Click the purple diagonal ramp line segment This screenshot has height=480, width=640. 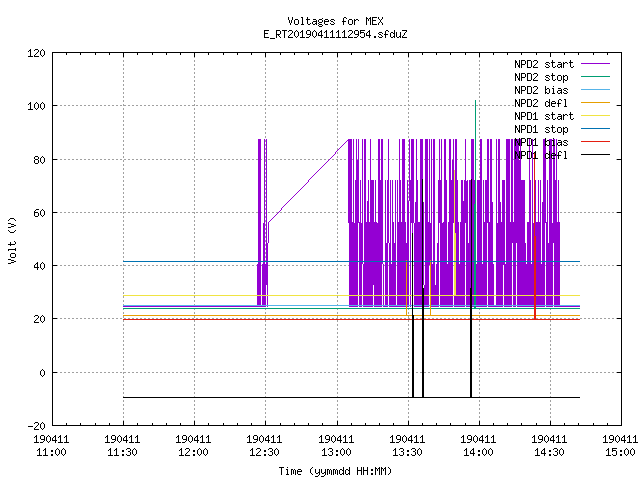pyautogui.click(x=308, y=181)
